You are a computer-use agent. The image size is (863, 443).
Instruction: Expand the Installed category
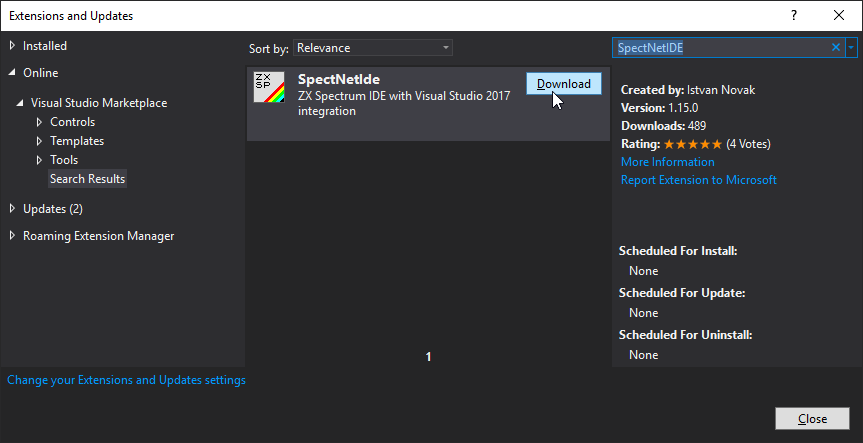[13, 46]
